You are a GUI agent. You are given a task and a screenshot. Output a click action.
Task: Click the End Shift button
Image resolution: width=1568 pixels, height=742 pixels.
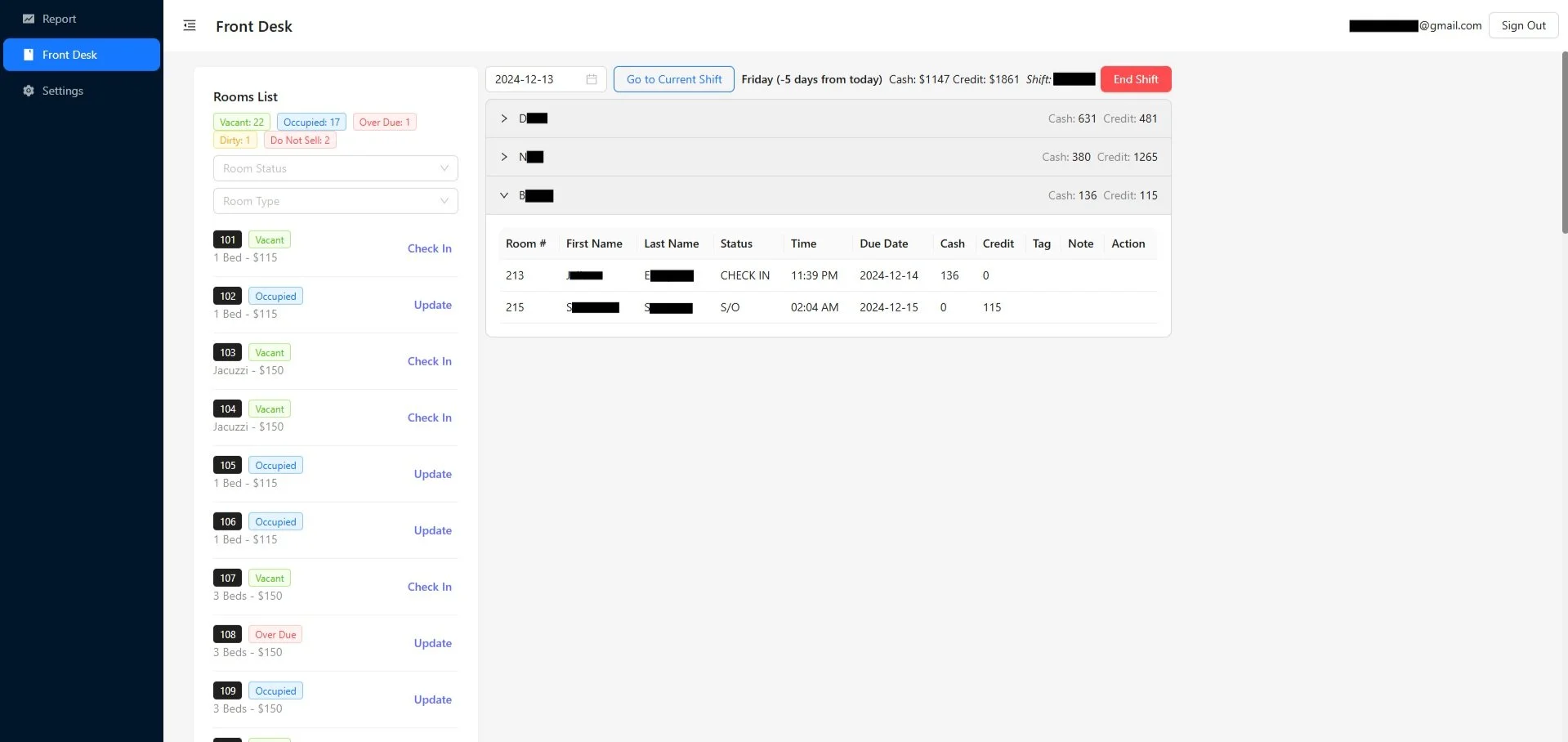[1136, 79]
